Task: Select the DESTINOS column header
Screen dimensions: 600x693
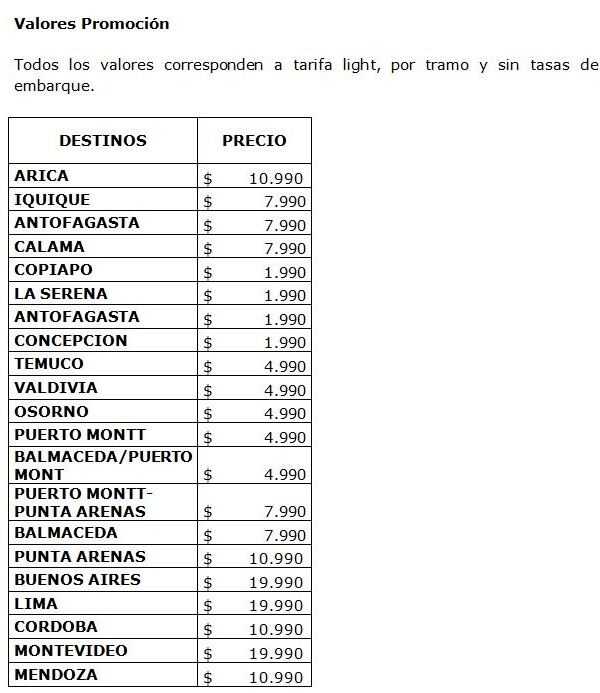Action: [103, 141]
